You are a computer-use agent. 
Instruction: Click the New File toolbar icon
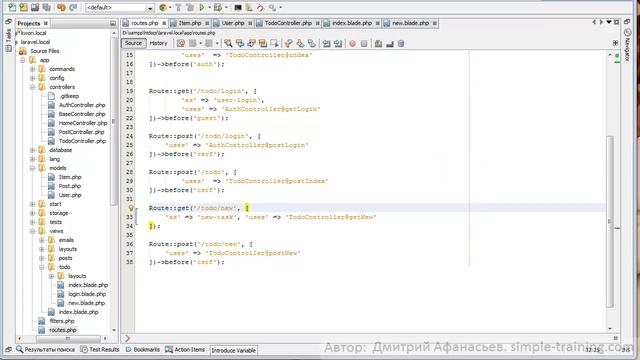(12, 7)
